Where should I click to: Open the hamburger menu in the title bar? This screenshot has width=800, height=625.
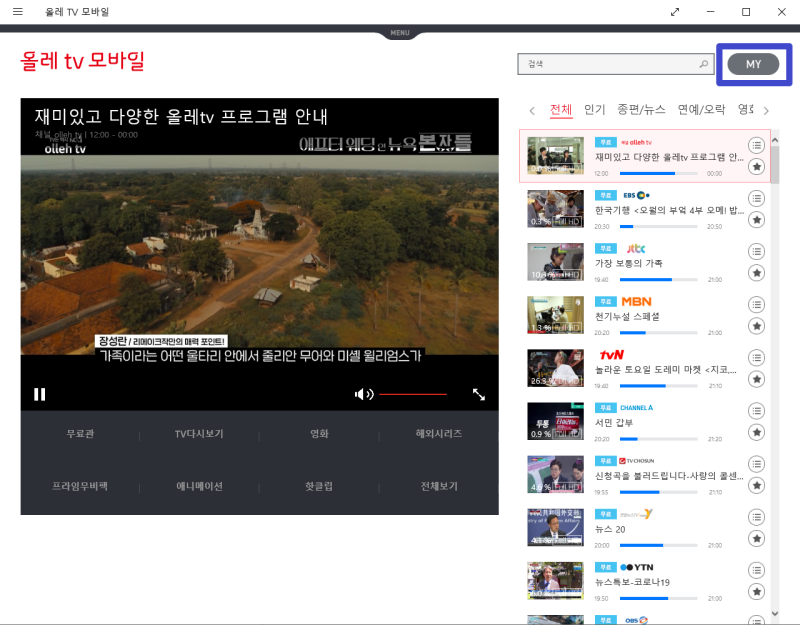coord(18,12)
